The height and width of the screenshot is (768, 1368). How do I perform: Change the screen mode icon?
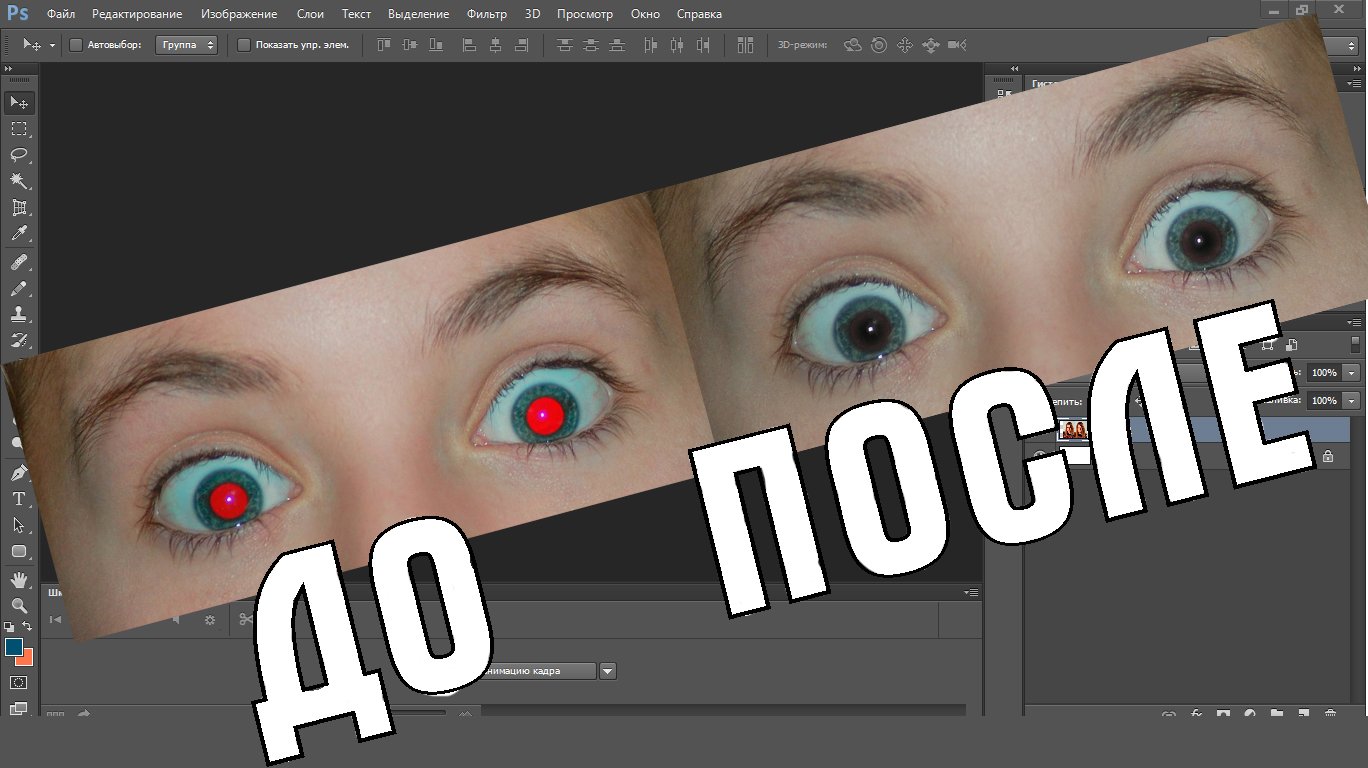pos(19,709)
